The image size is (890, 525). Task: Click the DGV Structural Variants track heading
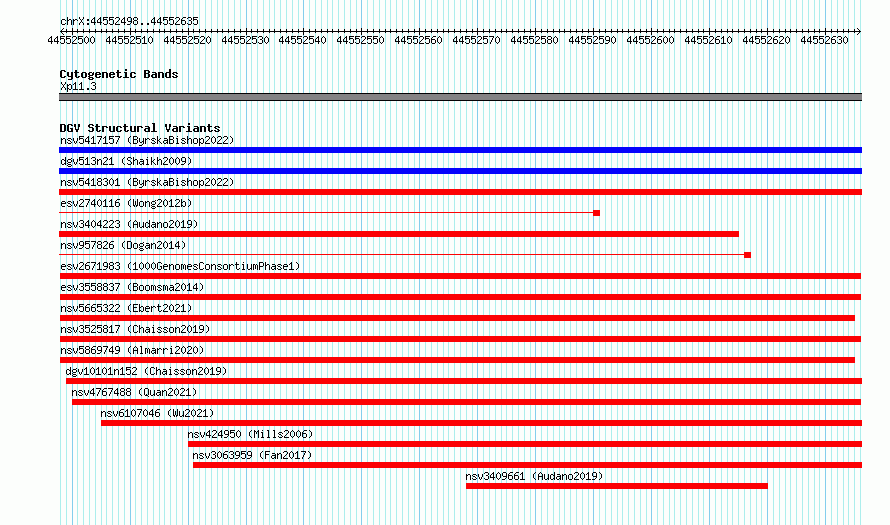[x=140, y=128]
